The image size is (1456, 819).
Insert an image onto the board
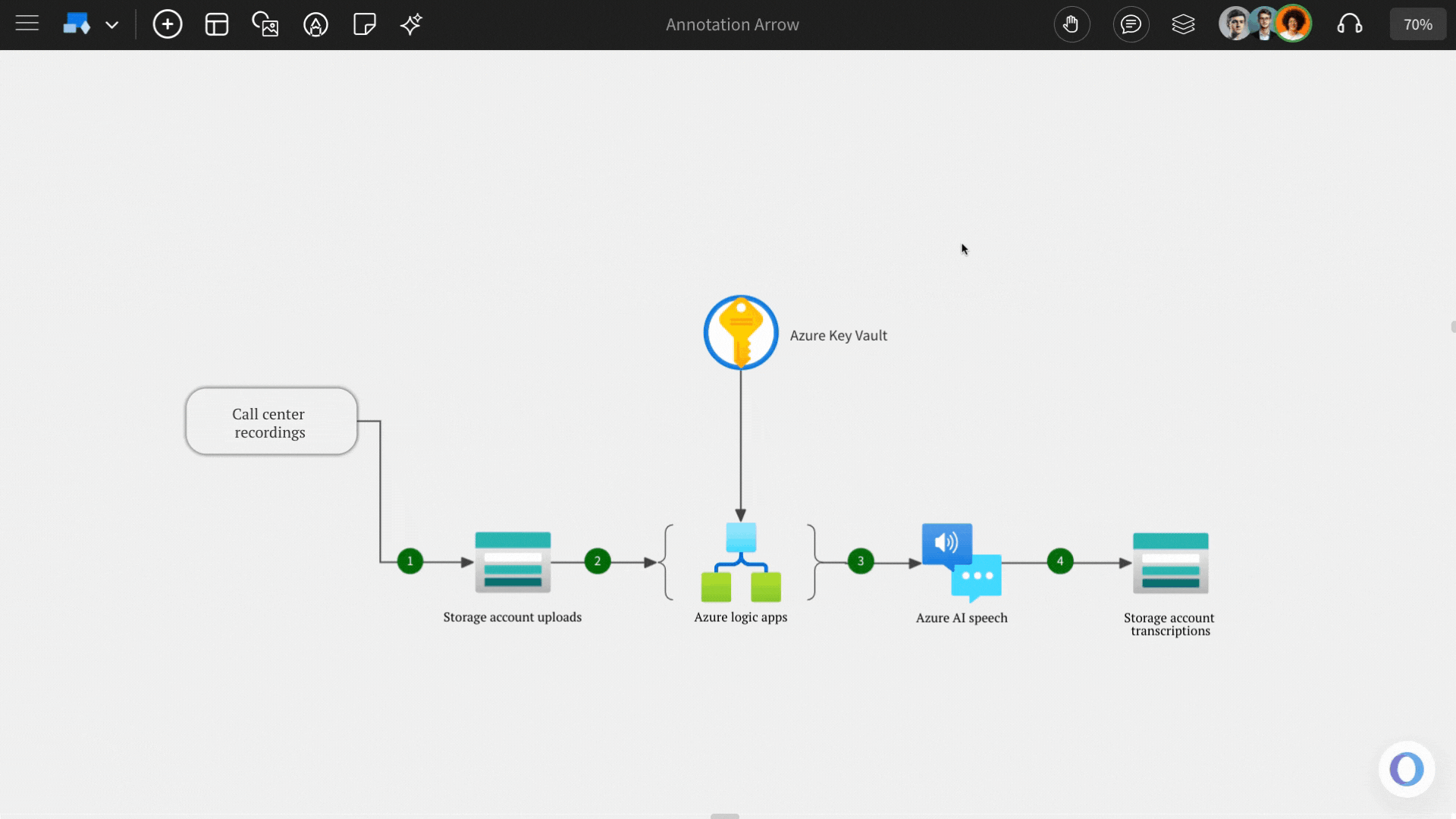(x=265, y=24)
